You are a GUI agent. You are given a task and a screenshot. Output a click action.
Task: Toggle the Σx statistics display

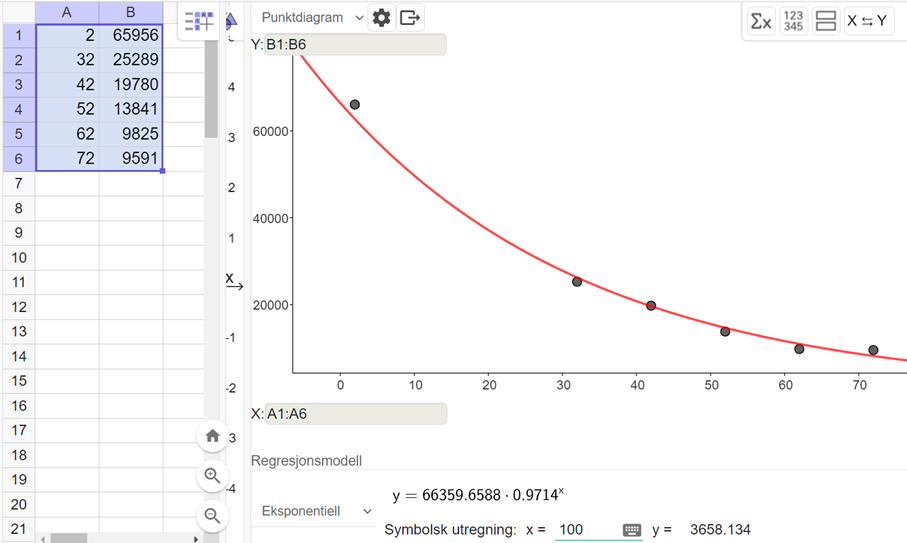[761, 21]
